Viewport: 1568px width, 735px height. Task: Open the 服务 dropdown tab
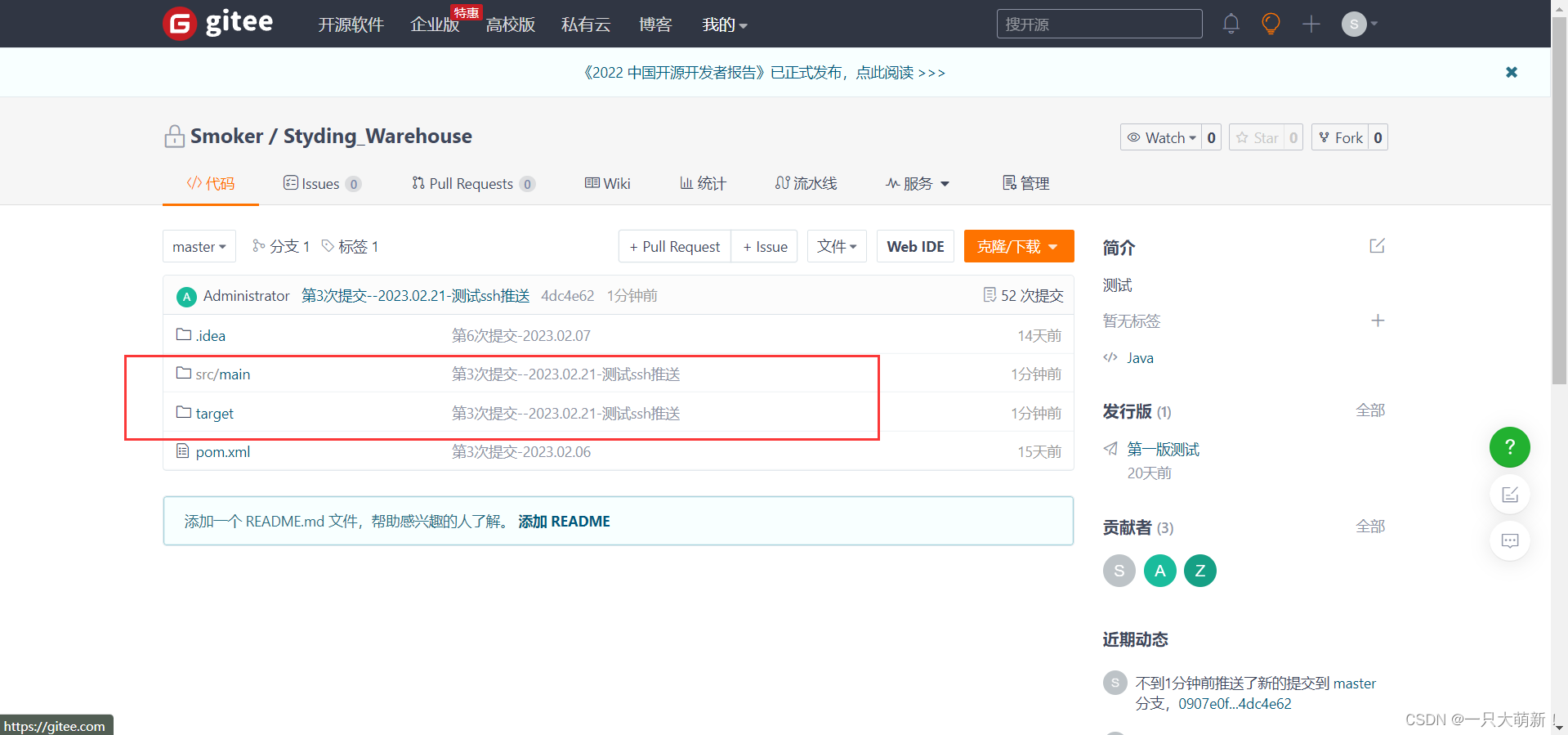click(918, 183)
